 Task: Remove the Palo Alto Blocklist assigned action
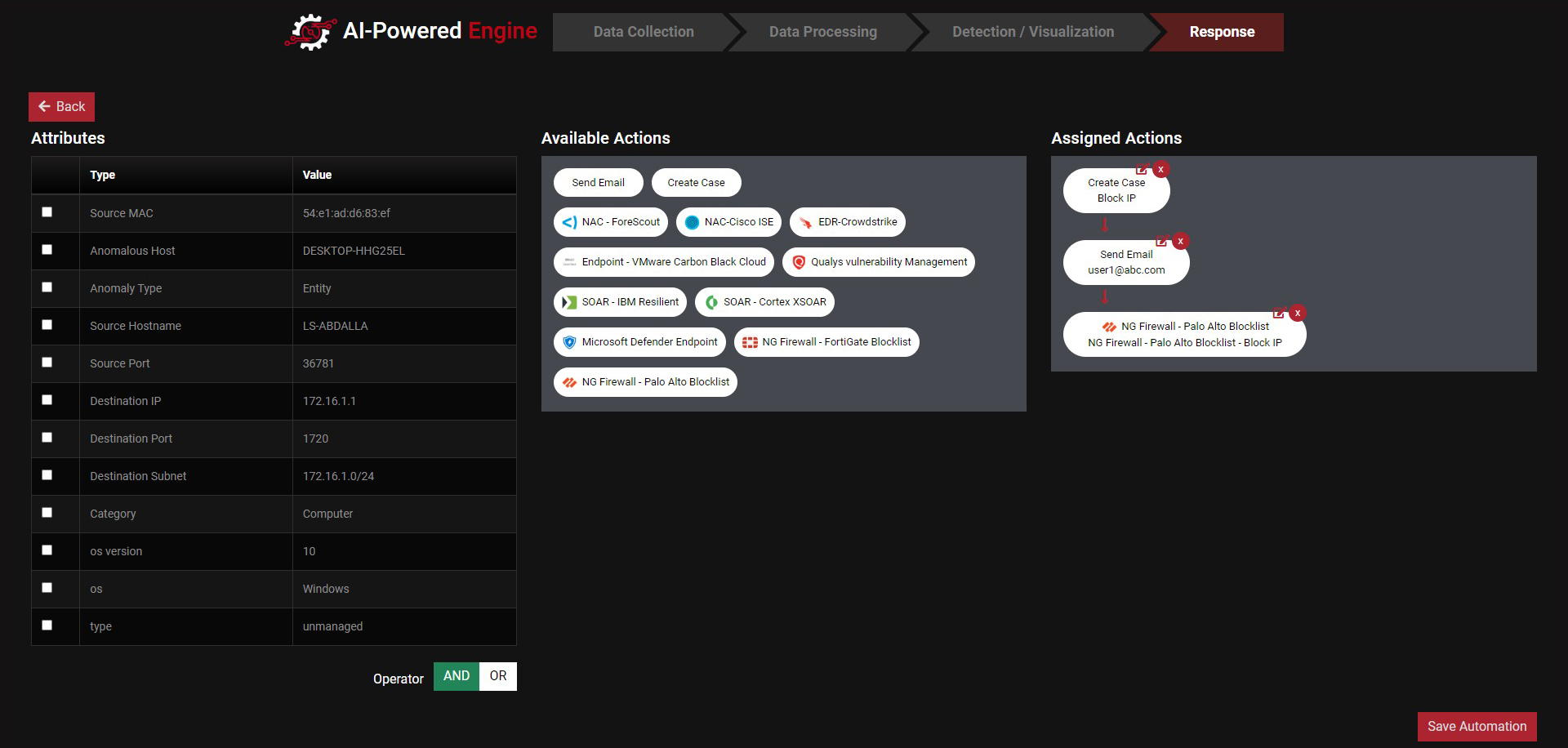(1298, 313)
